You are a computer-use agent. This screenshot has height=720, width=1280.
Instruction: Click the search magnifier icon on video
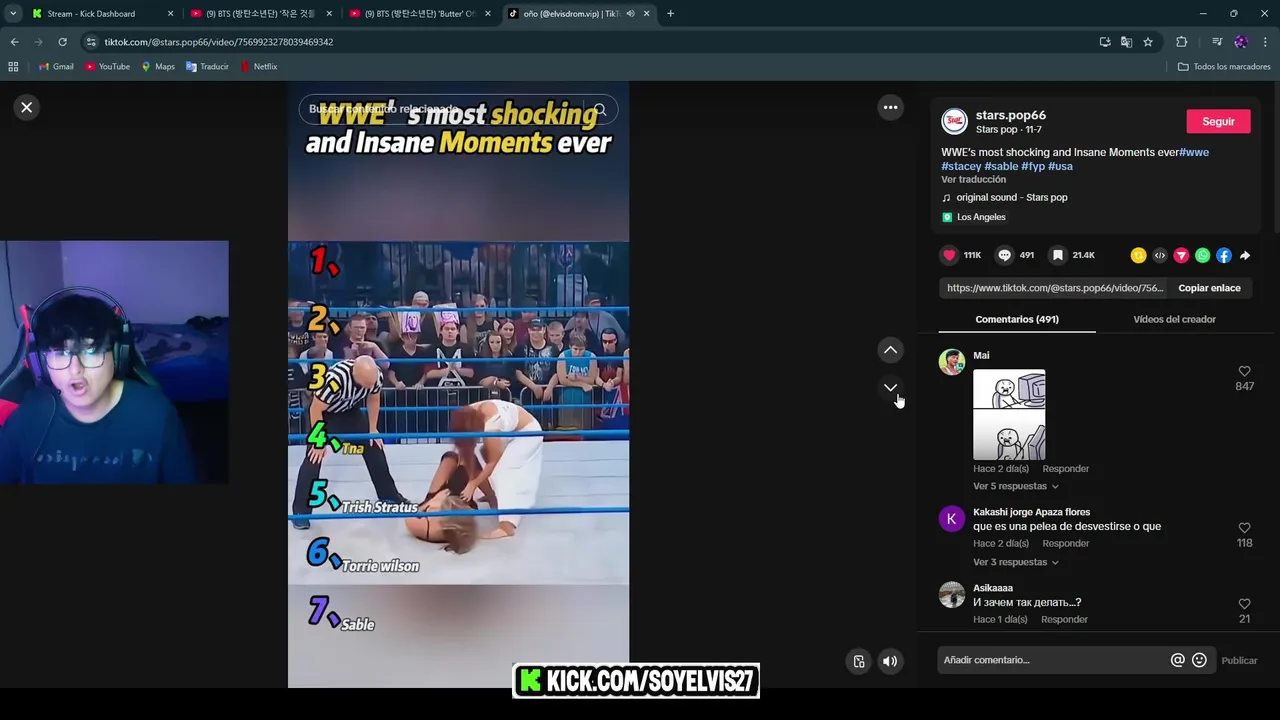(x=600, y=110)
